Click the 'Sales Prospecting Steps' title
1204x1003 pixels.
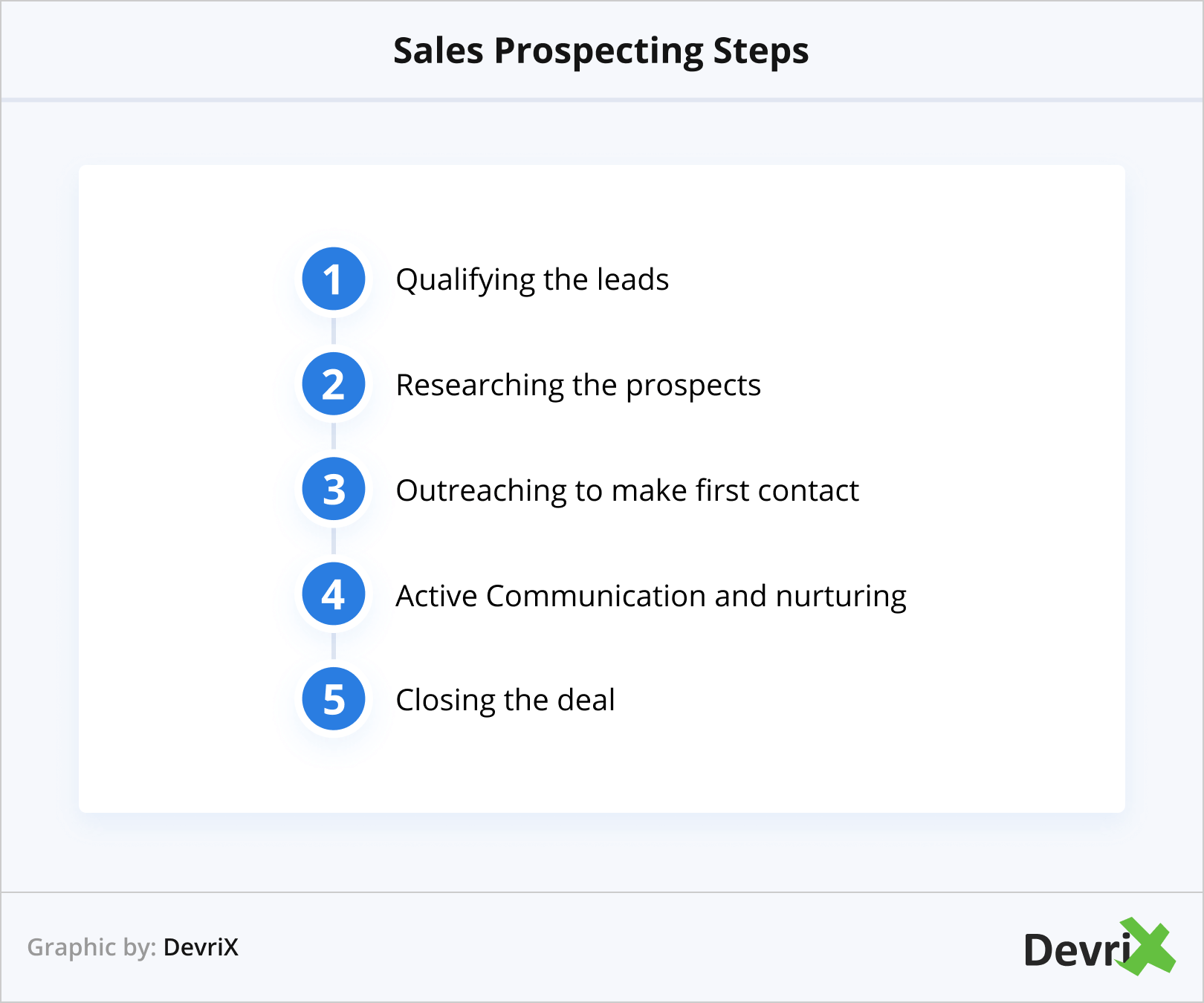pos(601,51)
